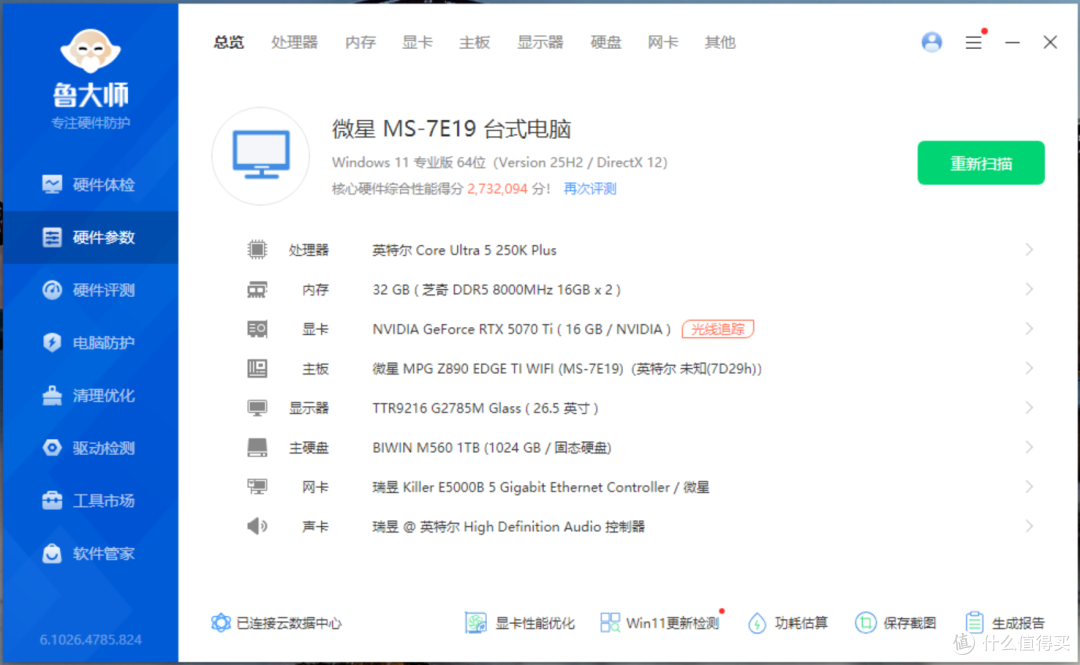The width and height of the screenshot is (1080, 665).
Task: Select 硬件参数 in the sidebar
Action: (90, 238)
